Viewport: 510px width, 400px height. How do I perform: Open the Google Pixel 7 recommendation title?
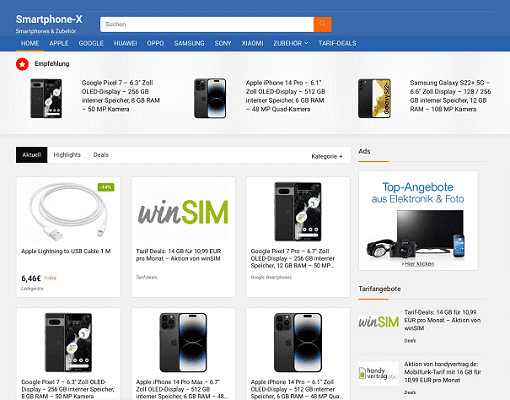(x=121, y=96)
